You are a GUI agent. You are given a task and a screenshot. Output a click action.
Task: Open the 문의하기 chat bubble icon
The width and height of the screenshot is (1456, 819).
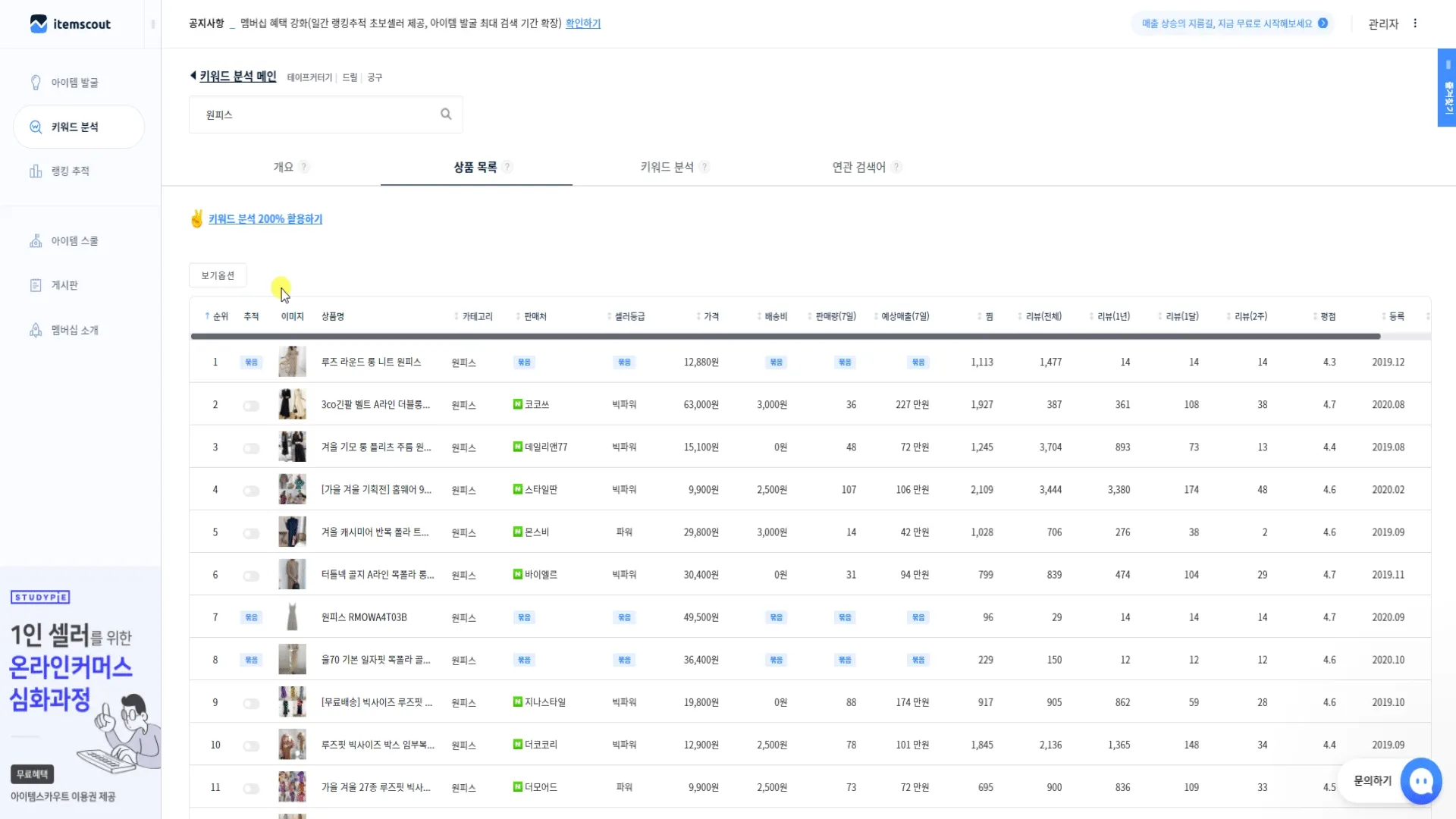click(1420, 780)
